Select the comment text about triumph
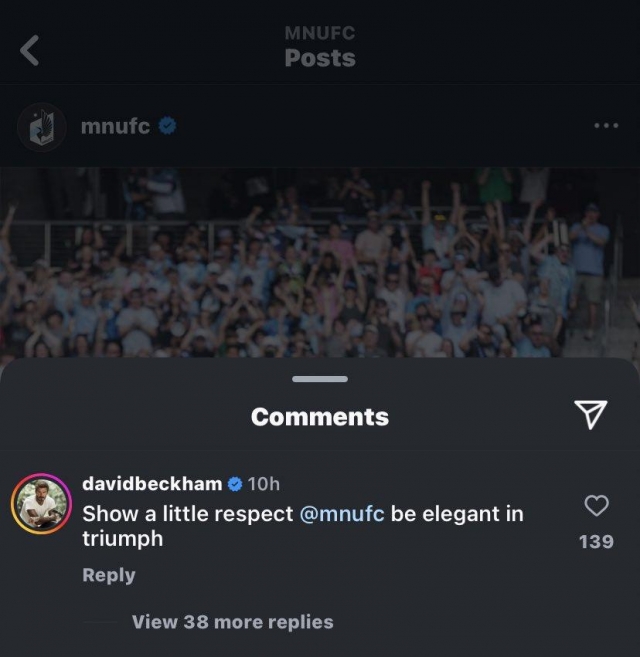This screenshot has width=640, height=657. tap(303, 526)
